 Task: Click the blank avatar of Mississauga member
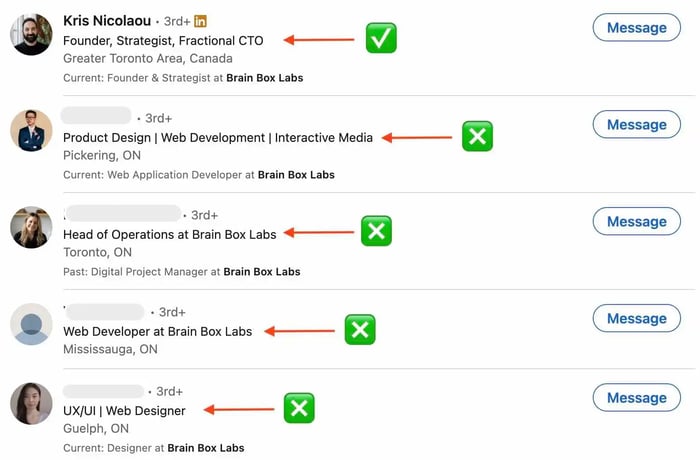tap(31, 324)
